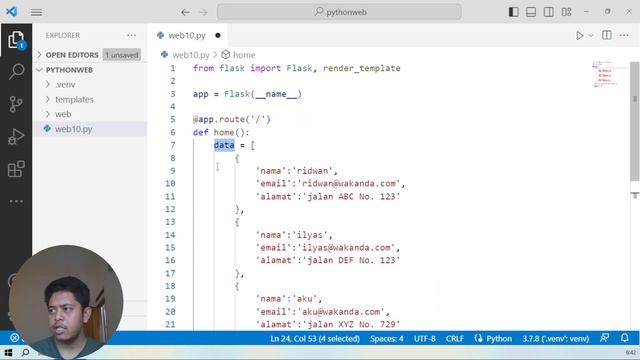Click 'jalan DEF No. 123' on line 16
Screen dimensions: 640x360
[x=351, y=260]
